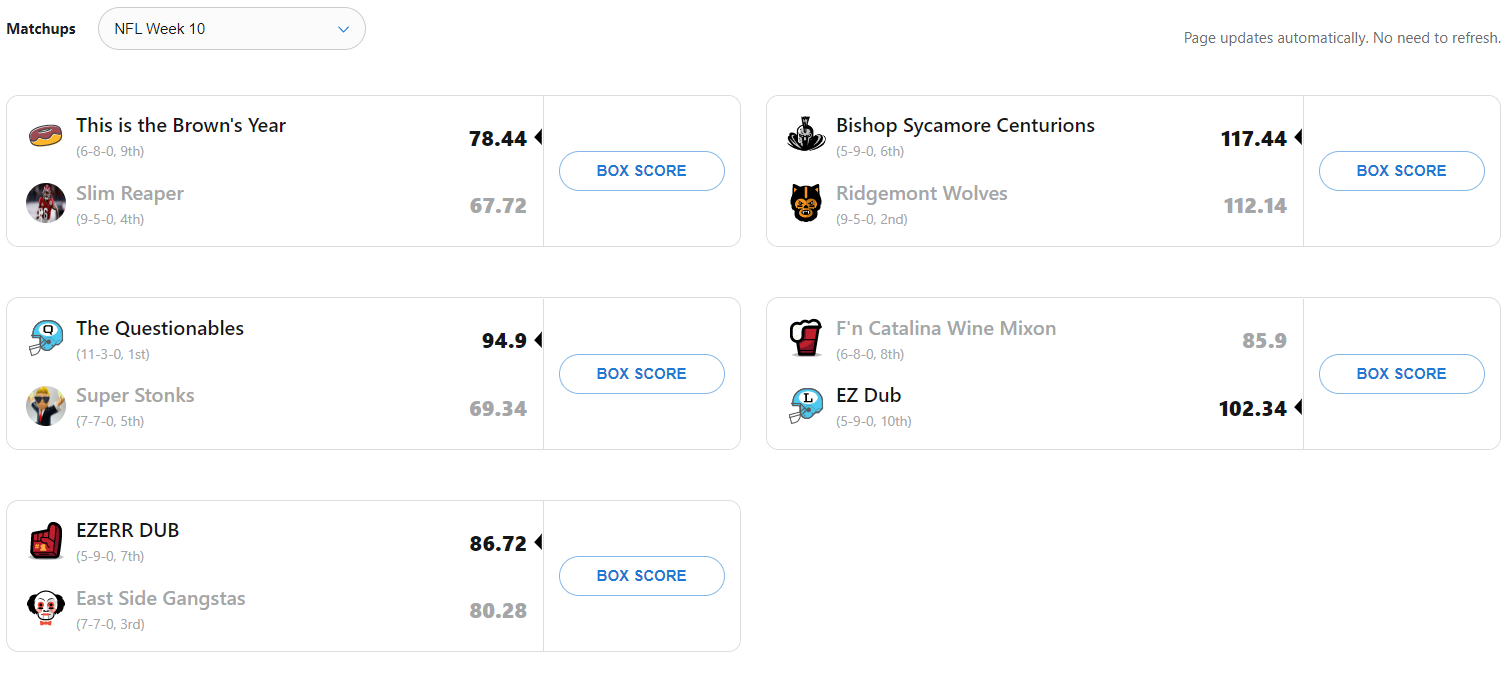
Task: Click the Super Stonks team avatar
Action: tap(46, 406)
